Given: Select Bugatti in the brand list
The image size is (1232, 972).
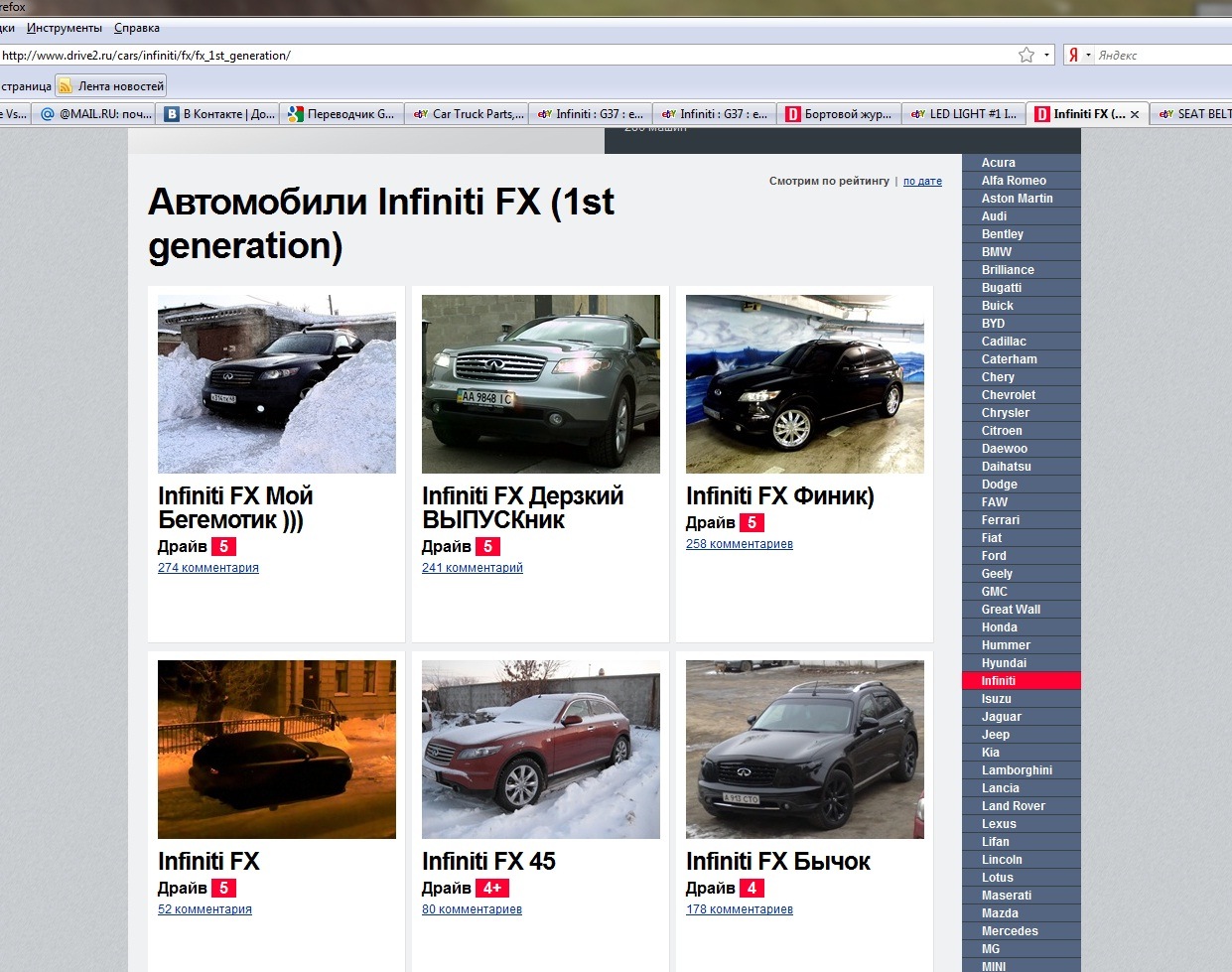Looking at the screenshot, I should [1022, 288].
